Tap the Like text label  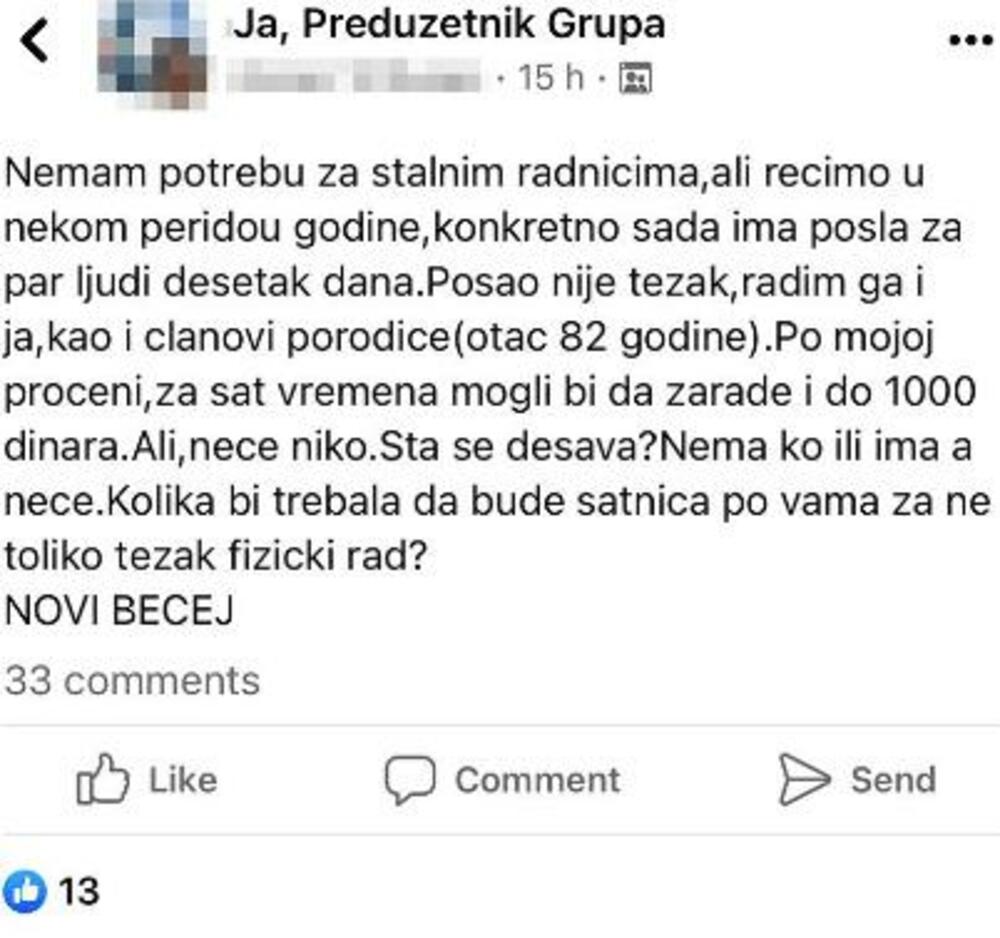tap(182, 780)
